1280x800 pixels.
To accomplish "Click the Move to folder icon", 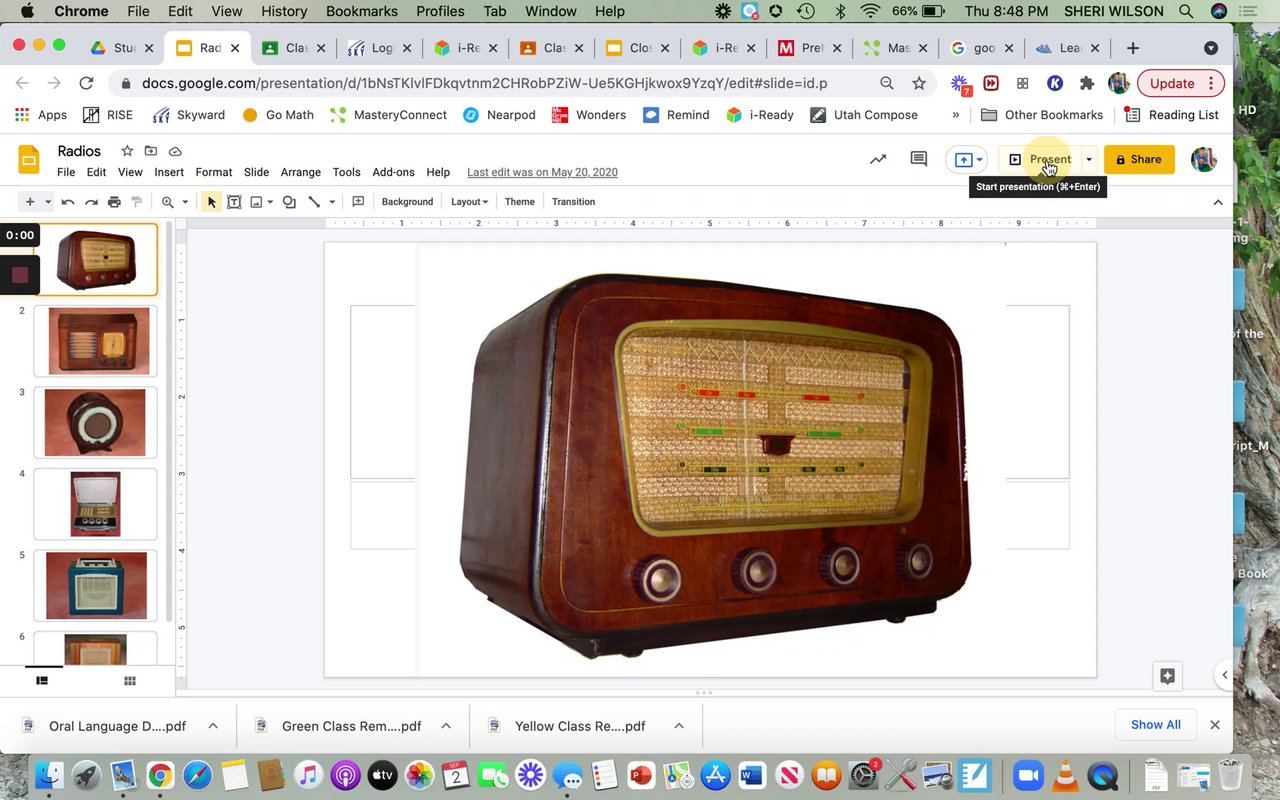I will point(151,151).
